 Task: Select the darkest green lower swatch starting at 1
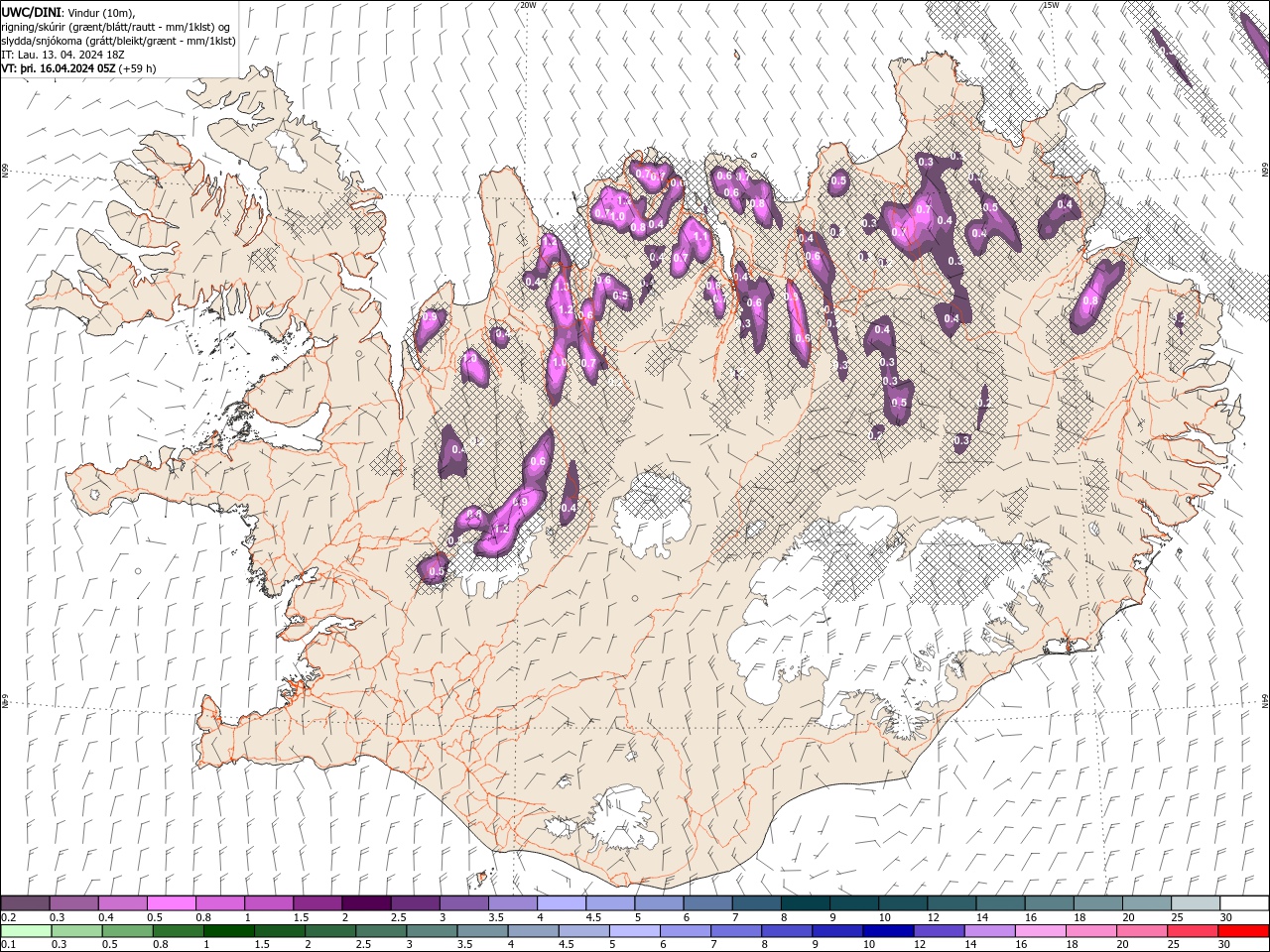(x=229, y=930)
